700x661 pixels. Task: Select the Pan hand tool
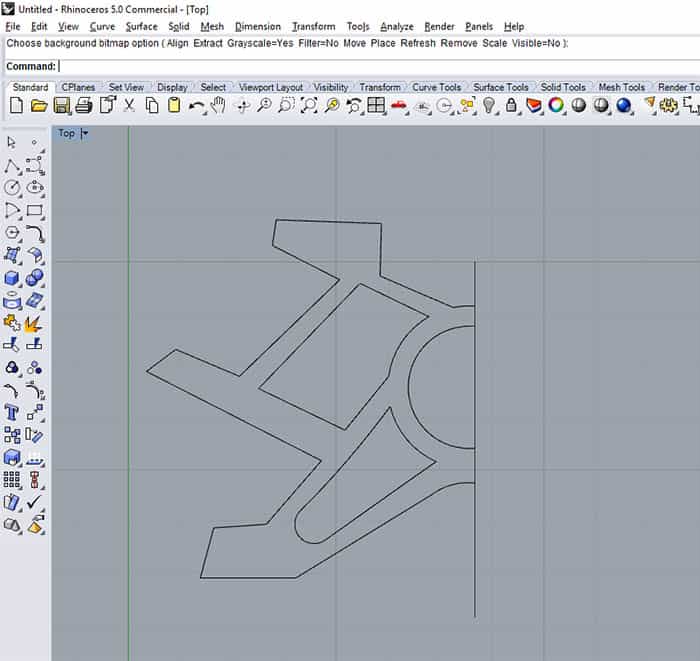[218, 106]
